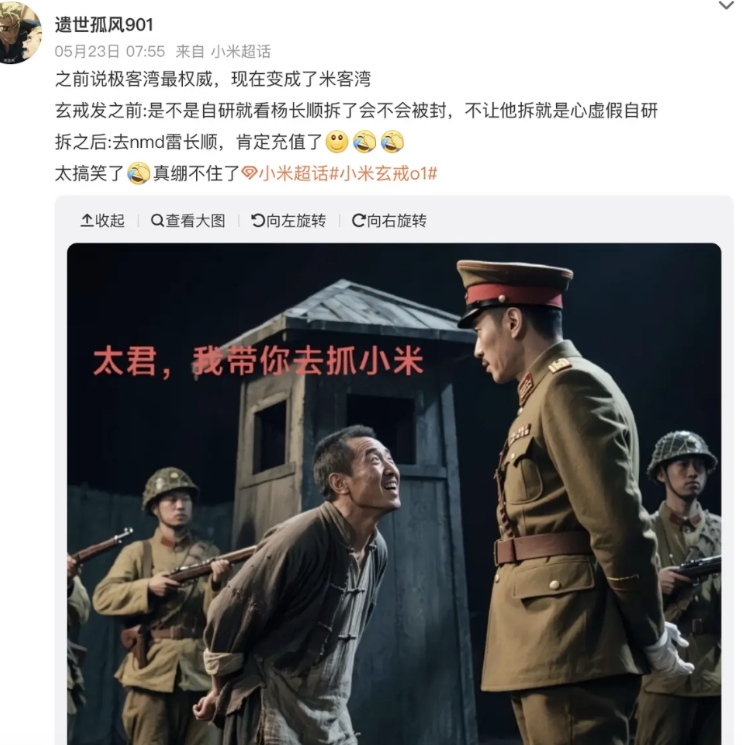Open the post timestamp 05月23日 07:55
Screen dimensions: 742x745
[110, 51]
